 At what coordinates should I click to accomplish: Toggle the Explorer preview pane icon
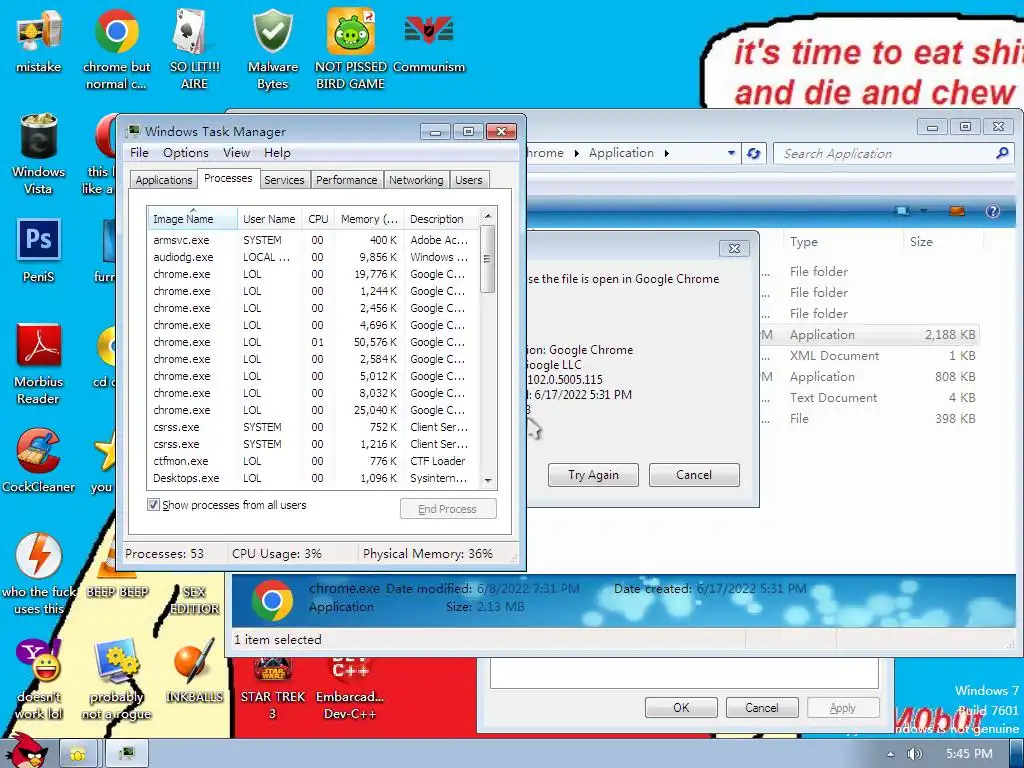point(957,211)
